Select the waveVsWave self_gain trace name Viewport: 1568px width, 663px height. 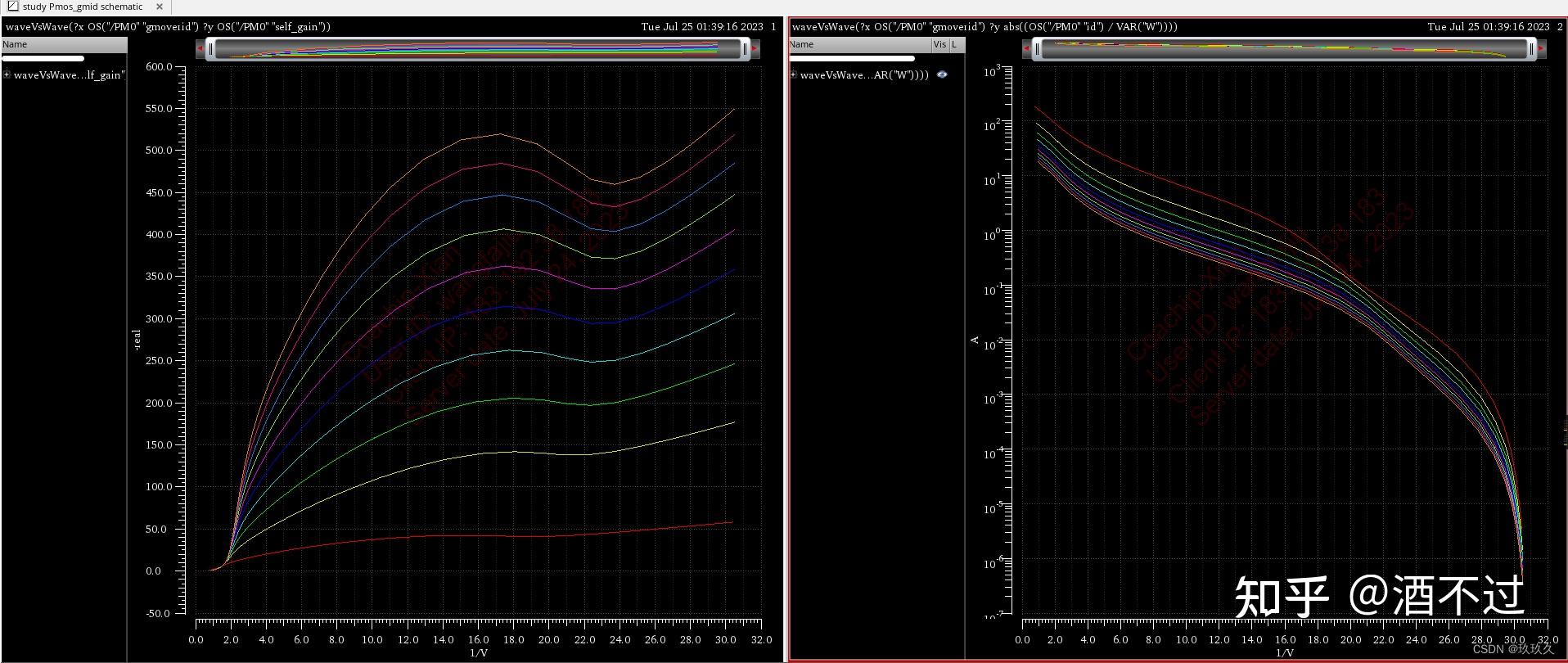point(70,74)
